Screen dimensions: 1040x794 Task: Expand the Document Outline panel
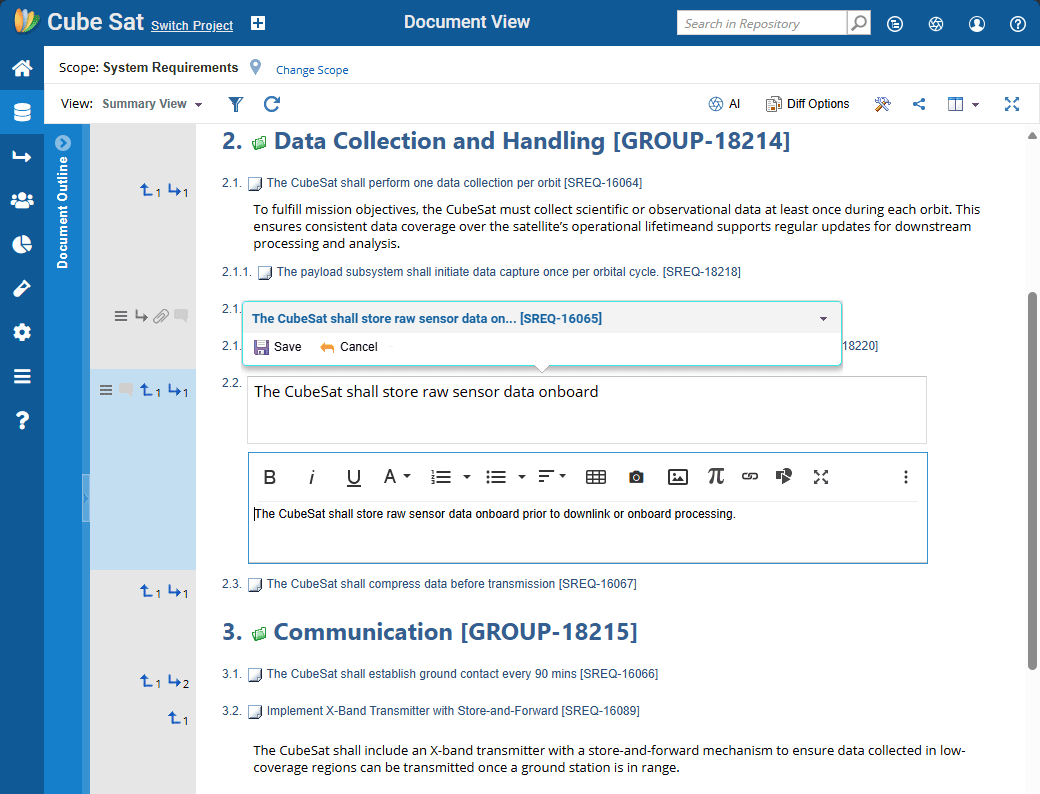tap(63, 143)
